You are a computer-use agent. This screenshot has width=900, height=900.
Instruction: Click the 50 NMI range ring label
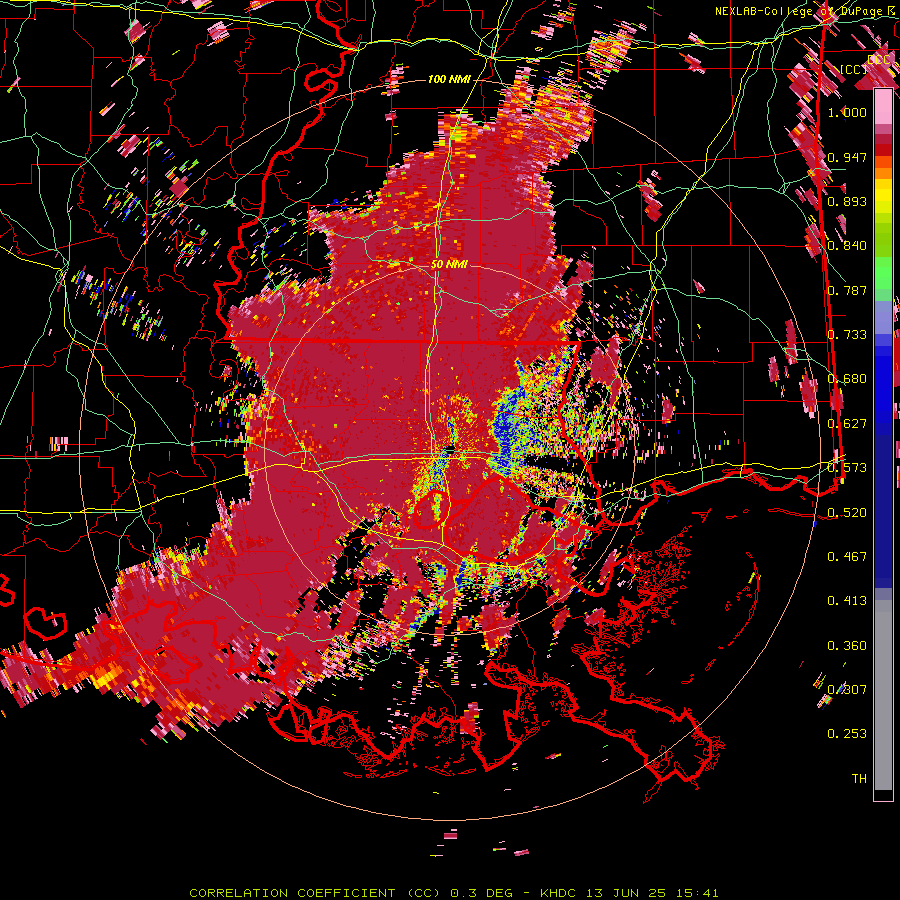tap(449, 265)
